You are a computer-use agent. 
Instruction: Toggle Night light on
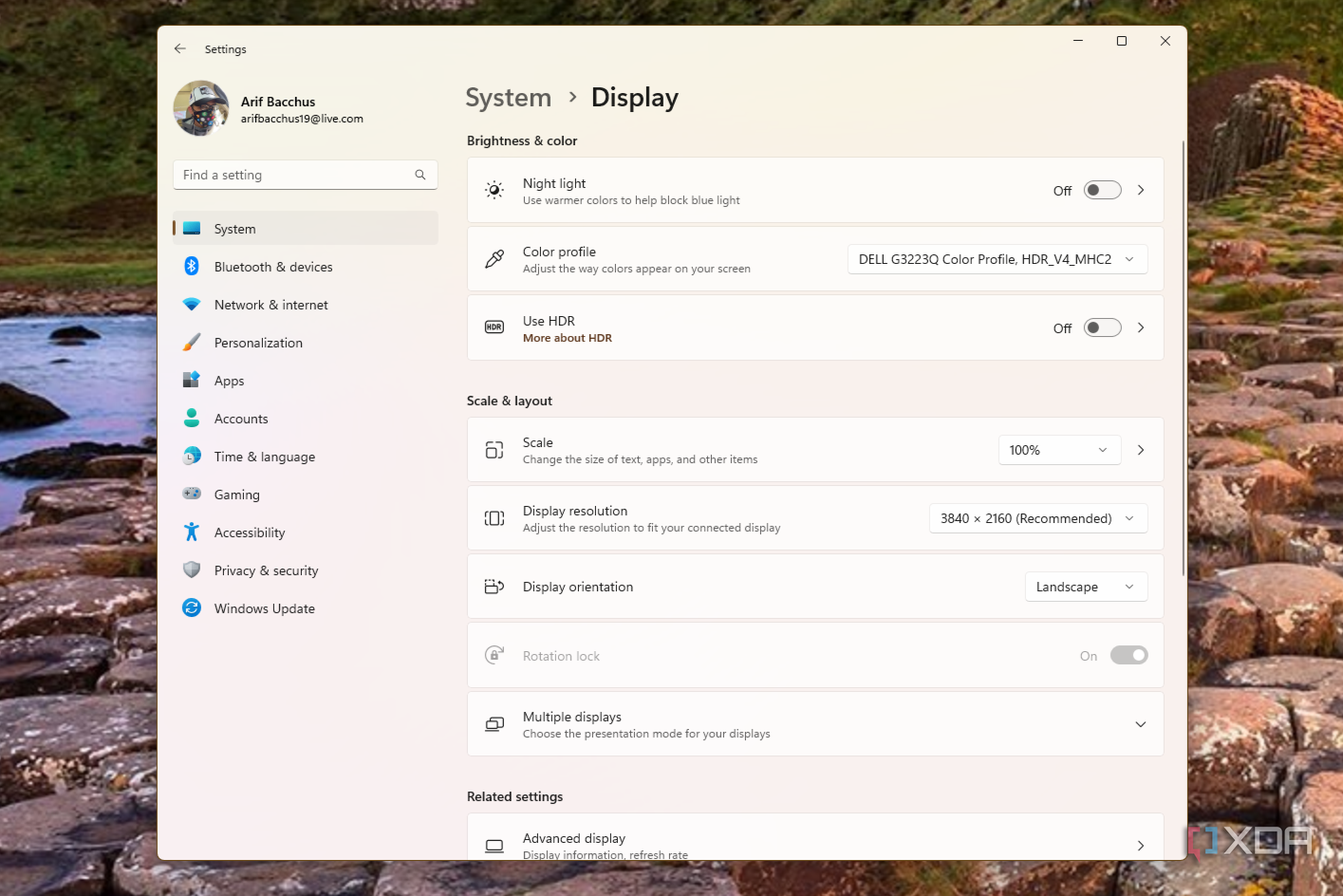point(1101,190)
